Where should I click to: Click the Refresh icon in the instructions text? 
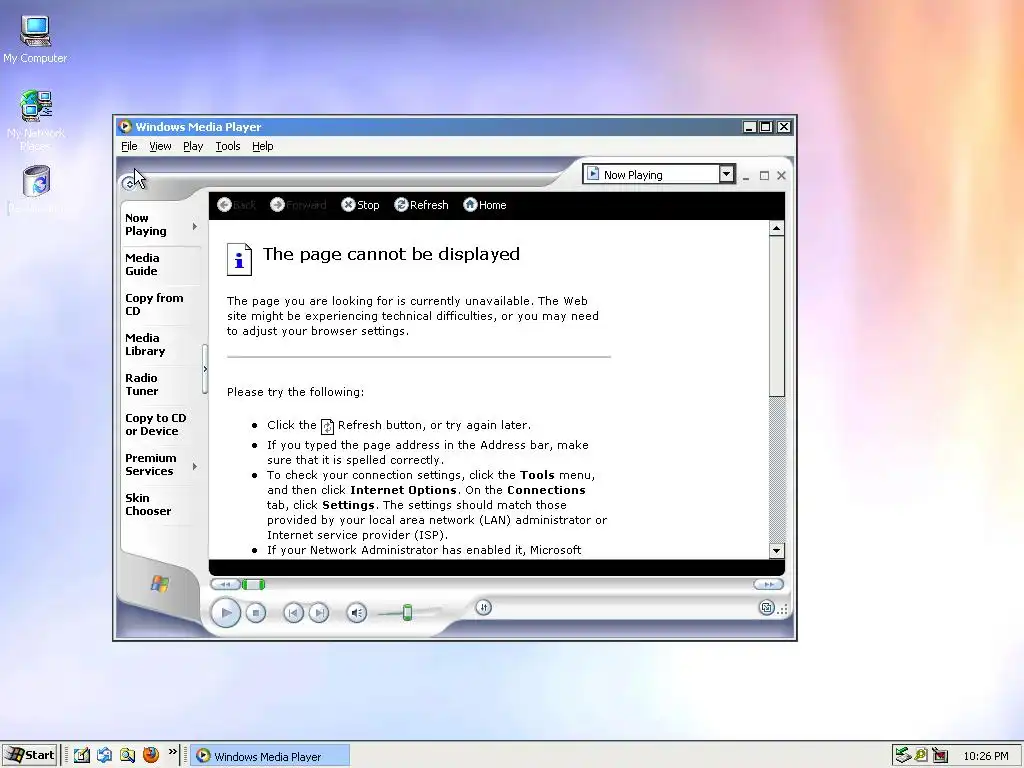click(327, 426)
